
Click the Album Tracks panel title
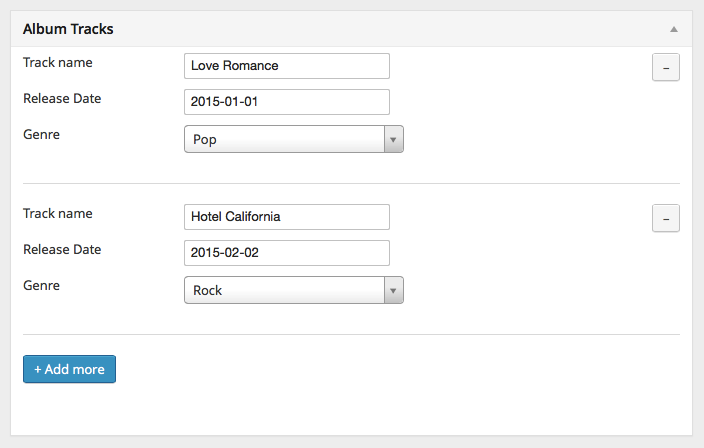pyautogui.click(x=68, y=30)
